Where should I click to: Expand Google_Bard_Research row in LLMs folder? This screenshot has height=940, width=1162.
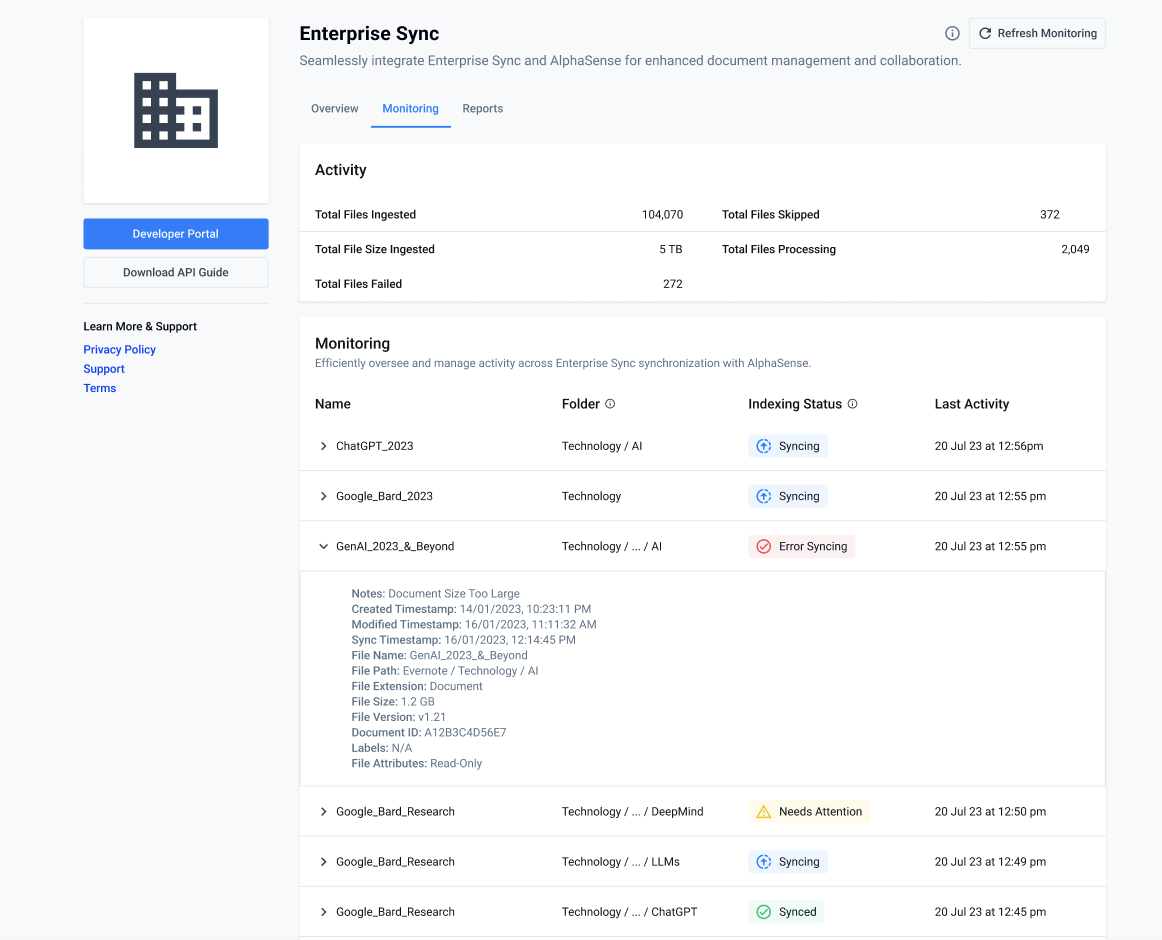tap(323, 861)
